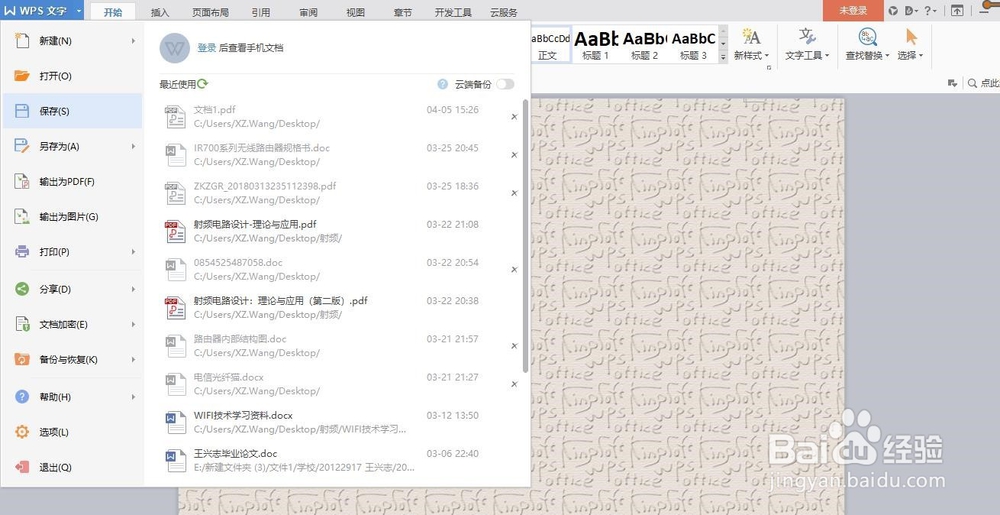Apply the 标题 2 style
Viewport: 1000px width, 515px height.
645,45
